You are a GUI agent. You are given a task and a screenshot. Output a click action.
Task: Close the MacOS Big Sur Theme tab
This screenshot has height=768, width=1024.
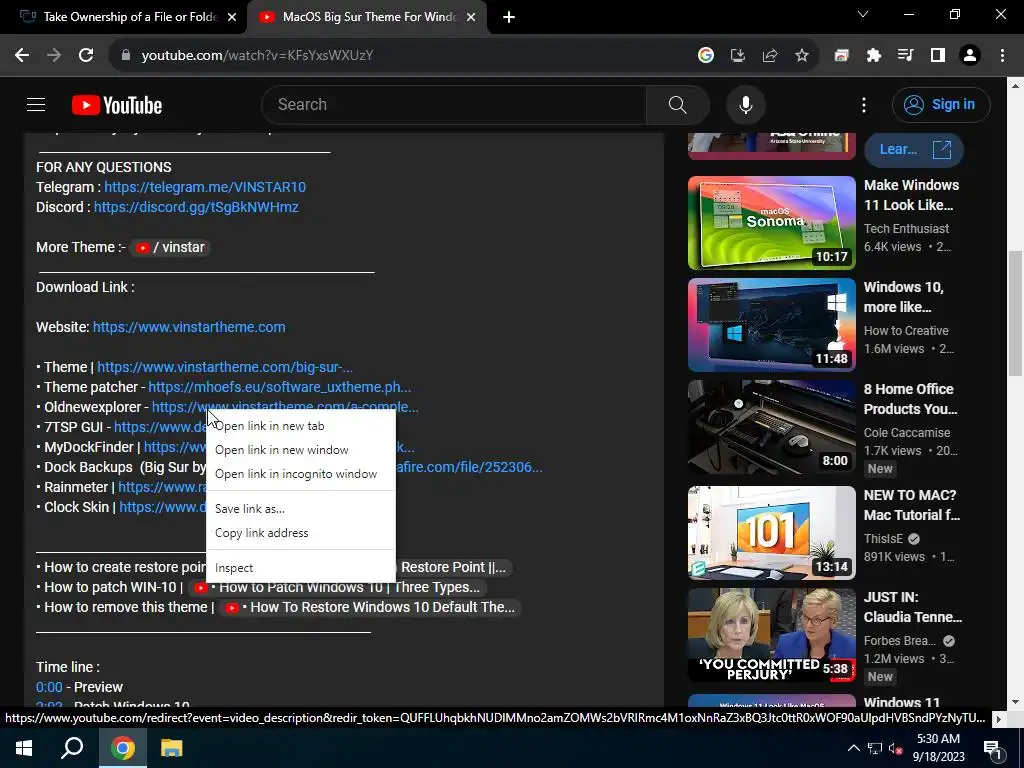tap(471, 17)
